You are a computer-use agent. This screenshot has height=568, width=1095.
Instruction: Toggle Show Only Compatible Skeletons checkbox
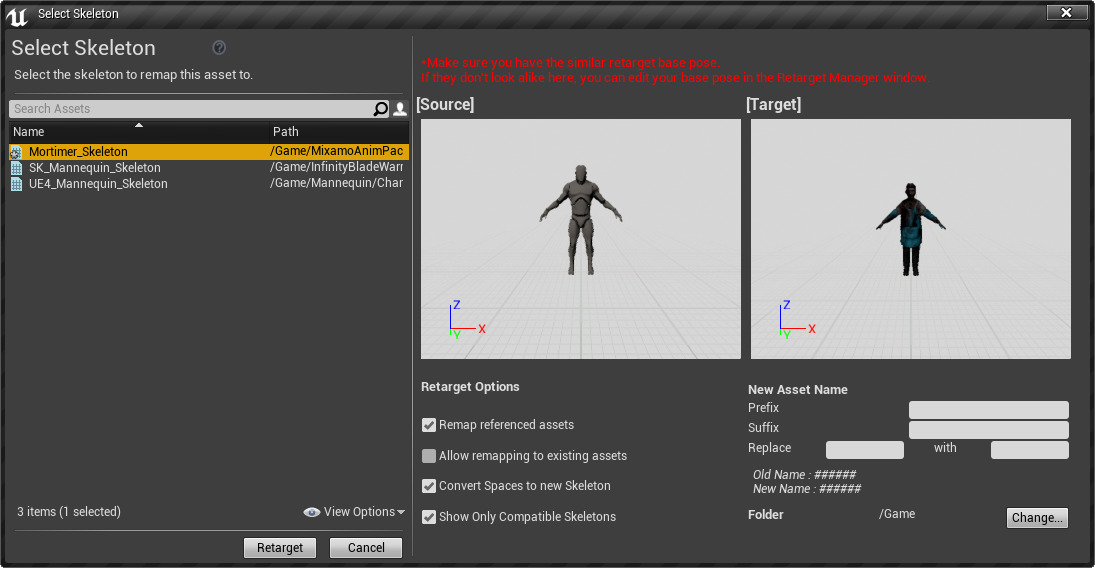[x=429, y=517]
